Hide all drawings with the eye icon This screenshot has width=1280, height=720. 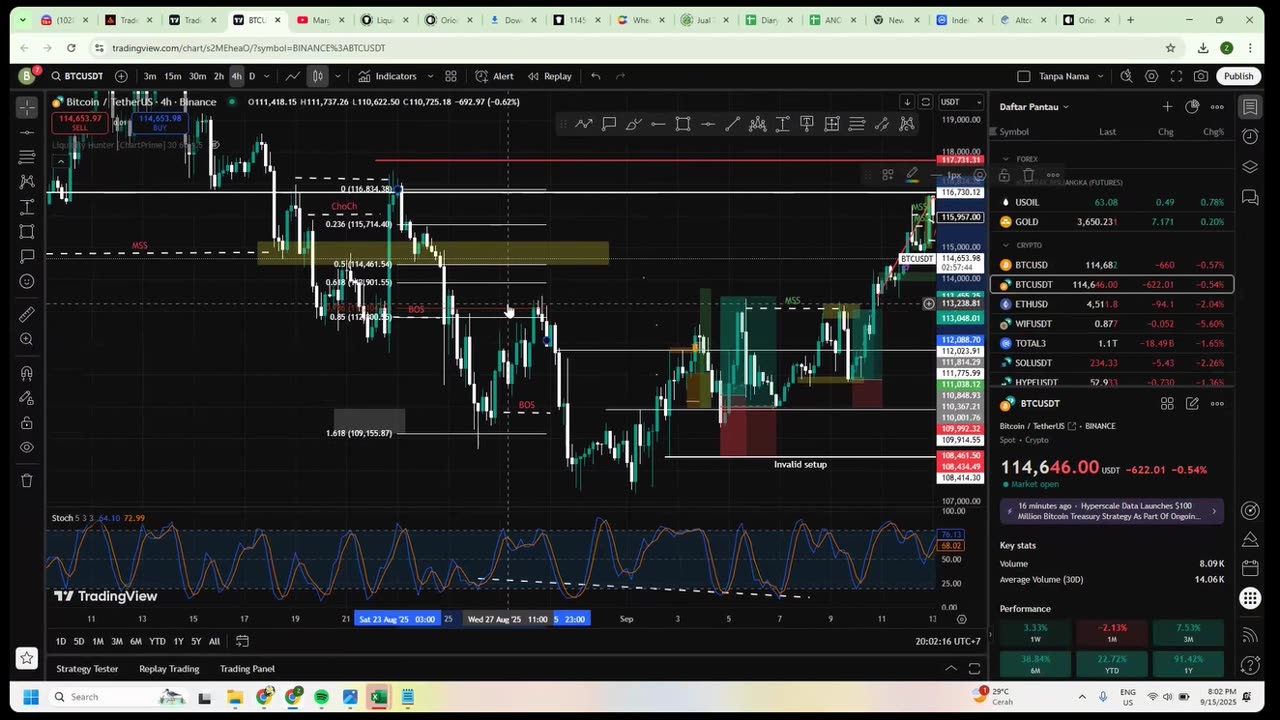pyautogui.click(x=27, y=447)
